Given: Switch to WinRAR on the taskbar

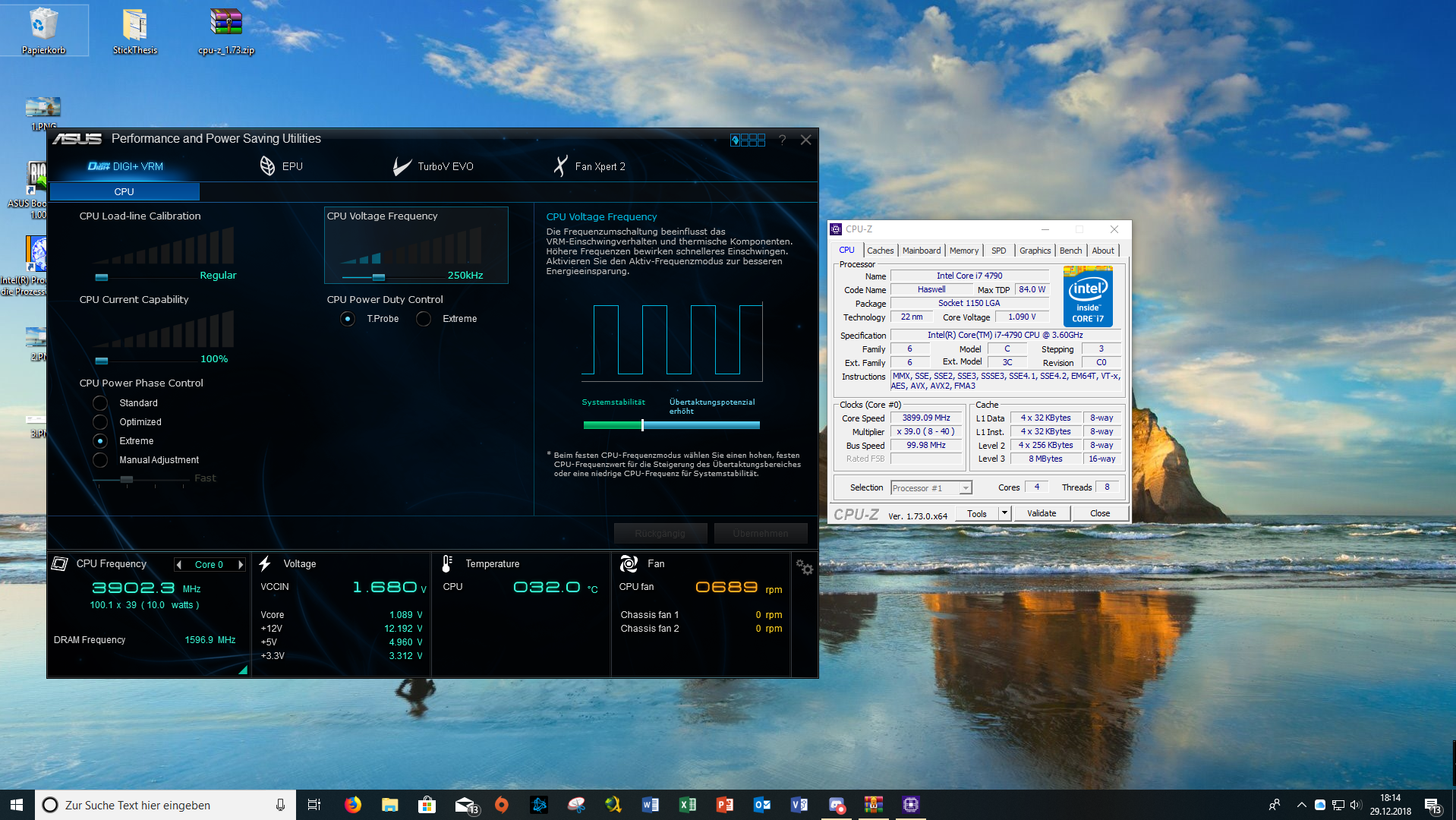Looking at the screenshot, I should pos(874,805).
